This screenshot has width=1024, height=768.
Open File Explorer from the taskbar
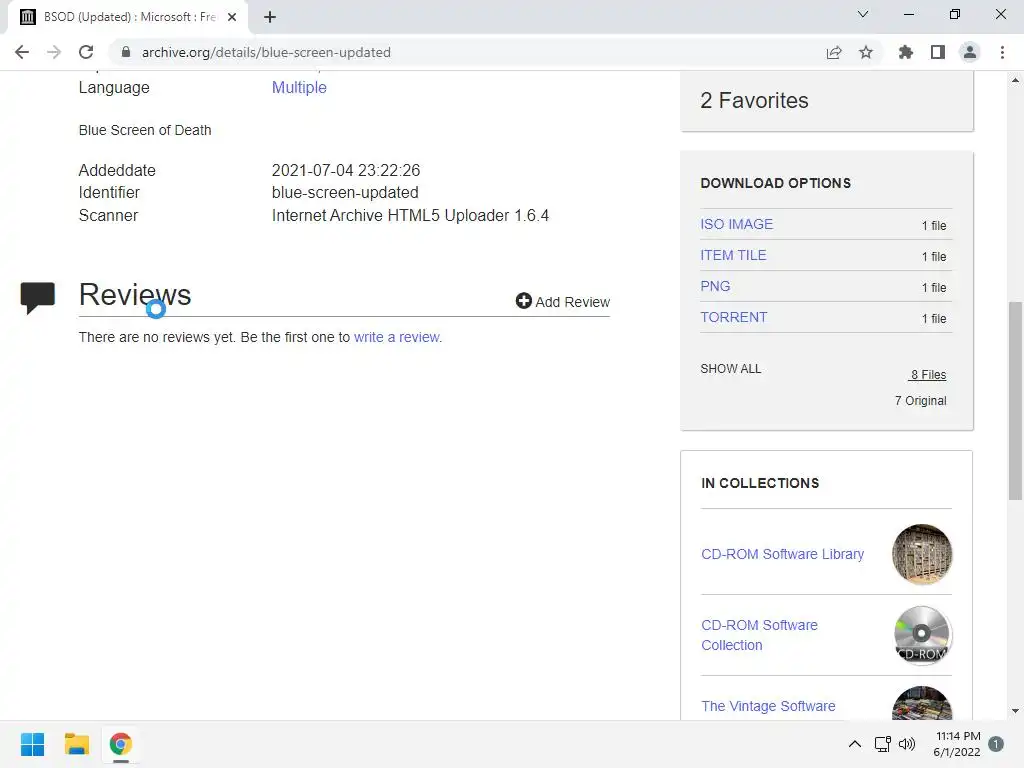coord(76,744)
